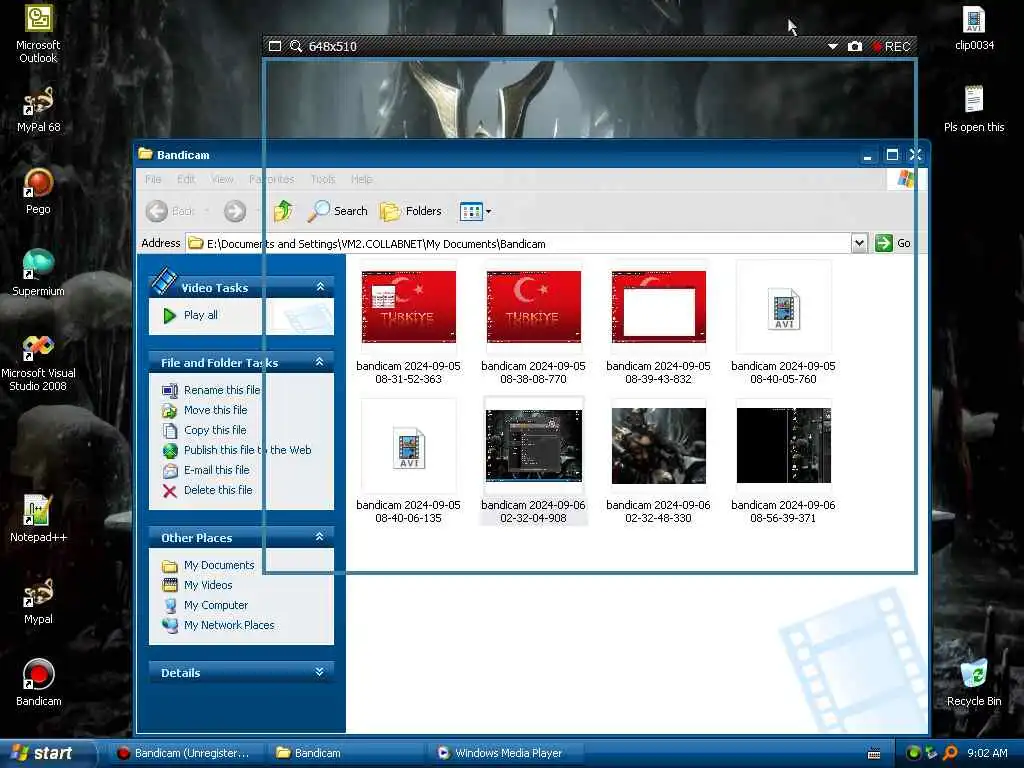Viewport: 1024px width, 768px height.
Task: Click Move this file
Action: [216, 410]
